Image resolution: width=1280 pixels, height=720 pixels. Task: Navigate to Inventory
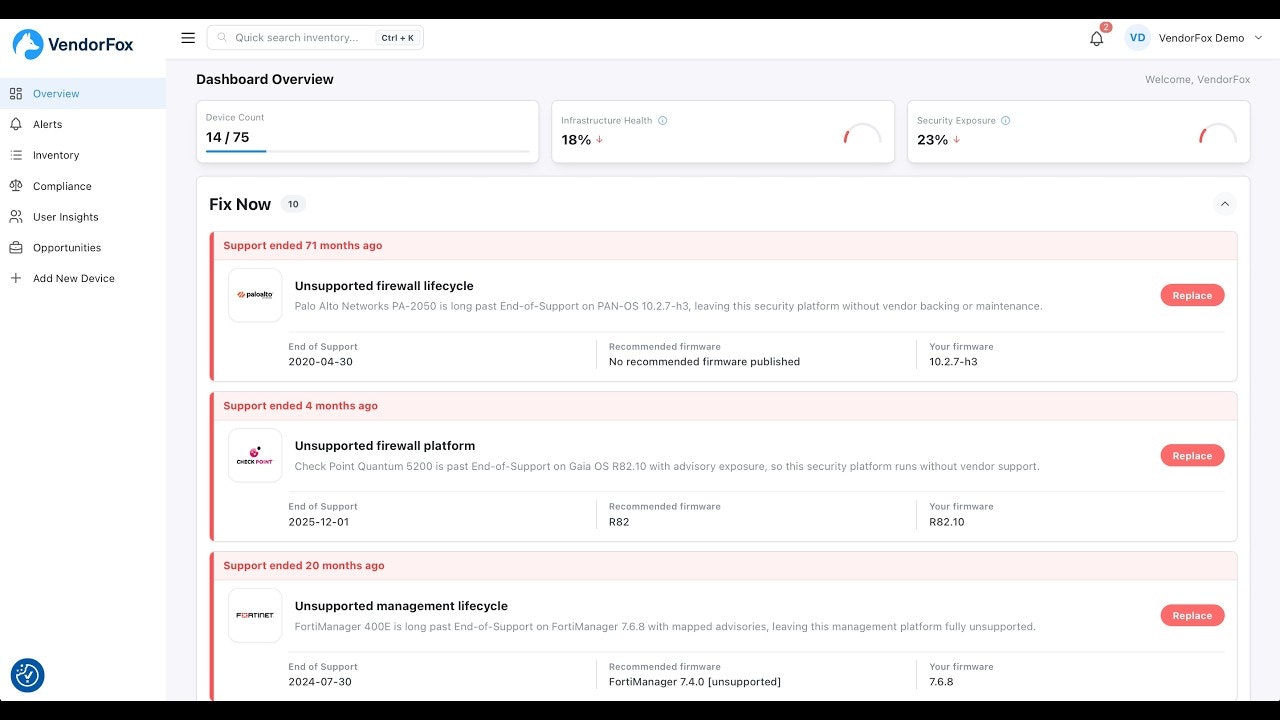[83, 155]
